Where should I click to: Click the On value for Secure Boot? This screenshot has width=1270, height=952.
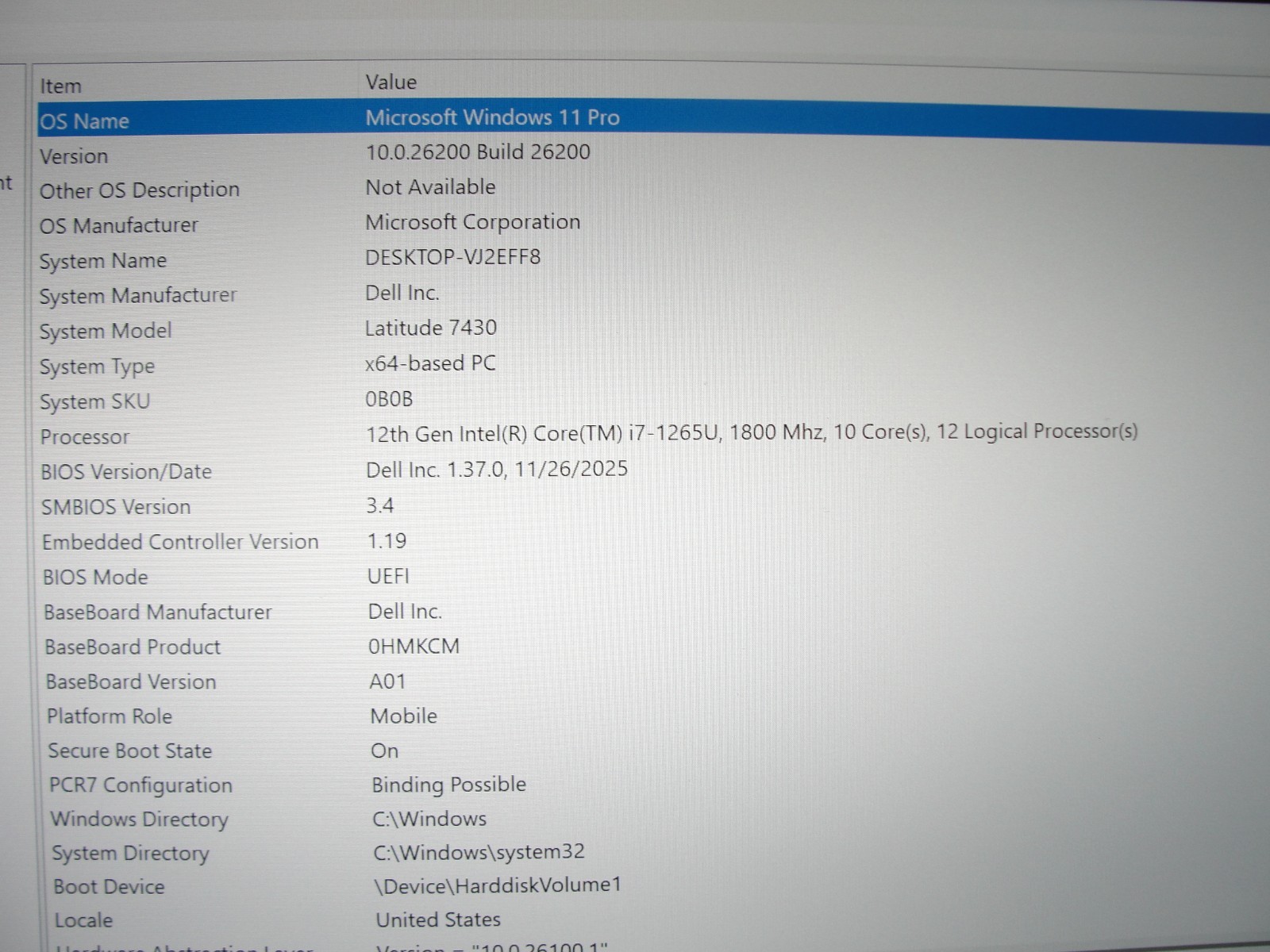(384, 750)
